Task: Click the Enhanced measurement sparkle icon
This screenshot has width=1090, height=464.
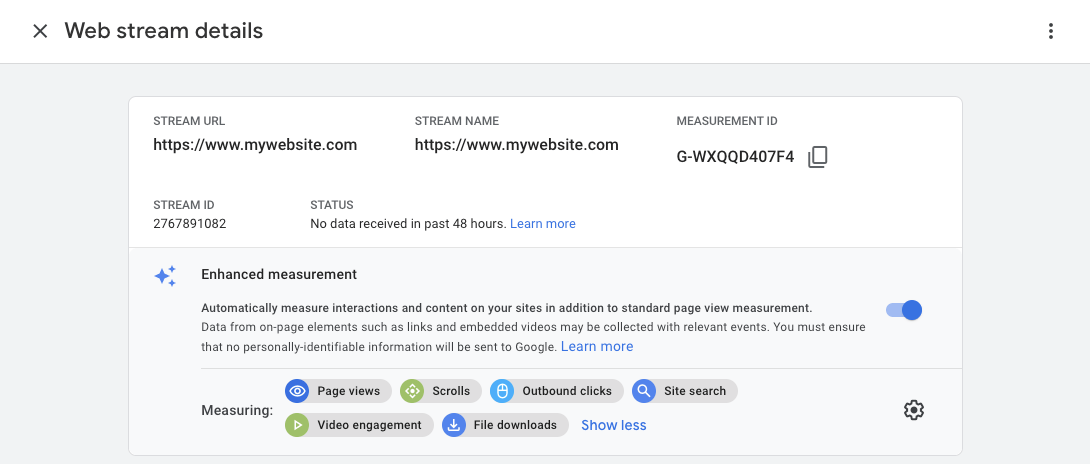Action: (165, 276)
